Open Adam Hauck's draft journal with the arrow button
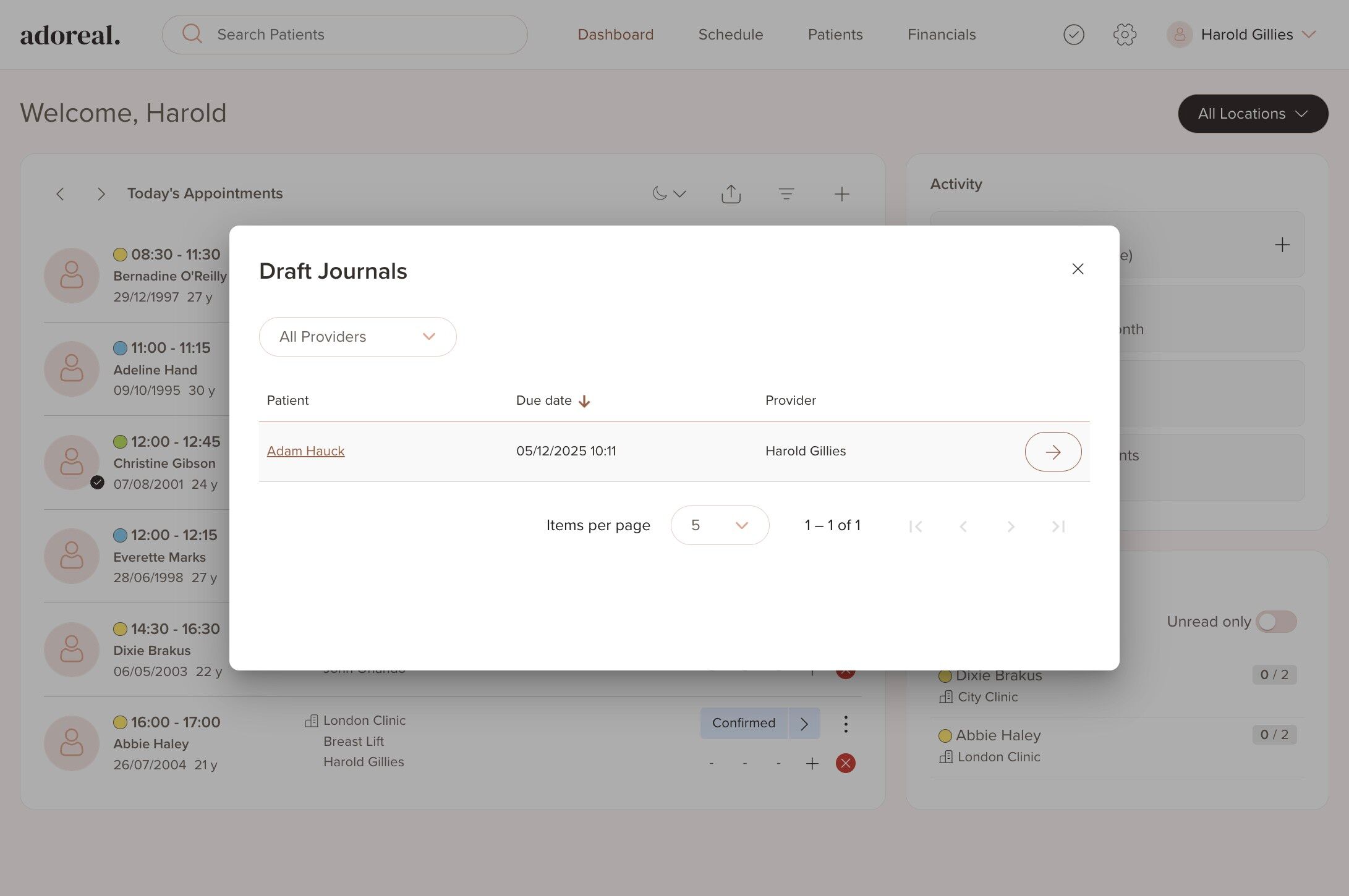1349x896 pixels. [1052, 452]
